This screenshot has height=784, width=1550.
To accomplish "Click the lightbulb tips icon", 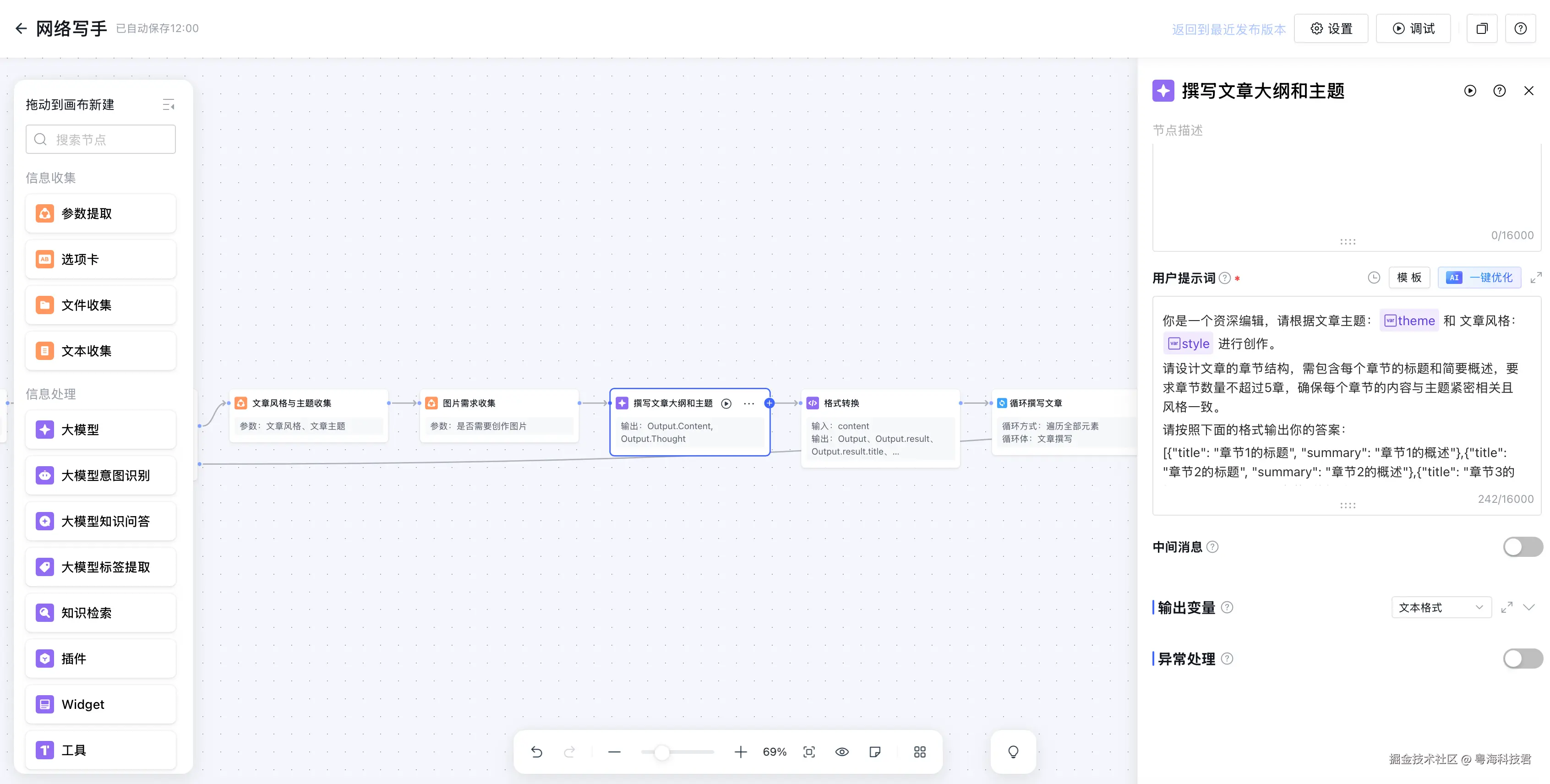I will [x=1013, y=751].
